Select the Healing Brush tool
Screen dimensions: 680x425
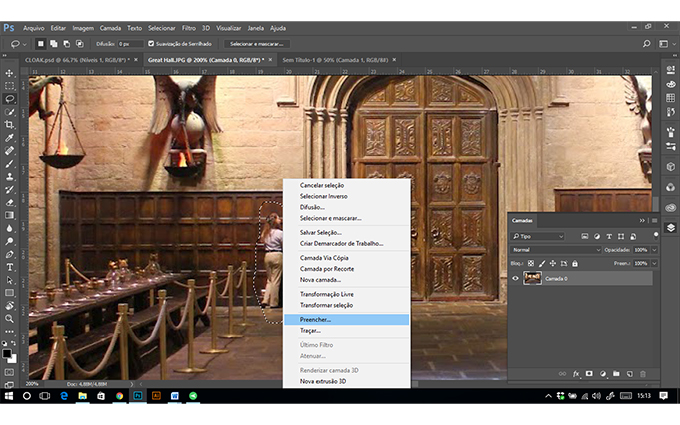[x=9, y=151]
